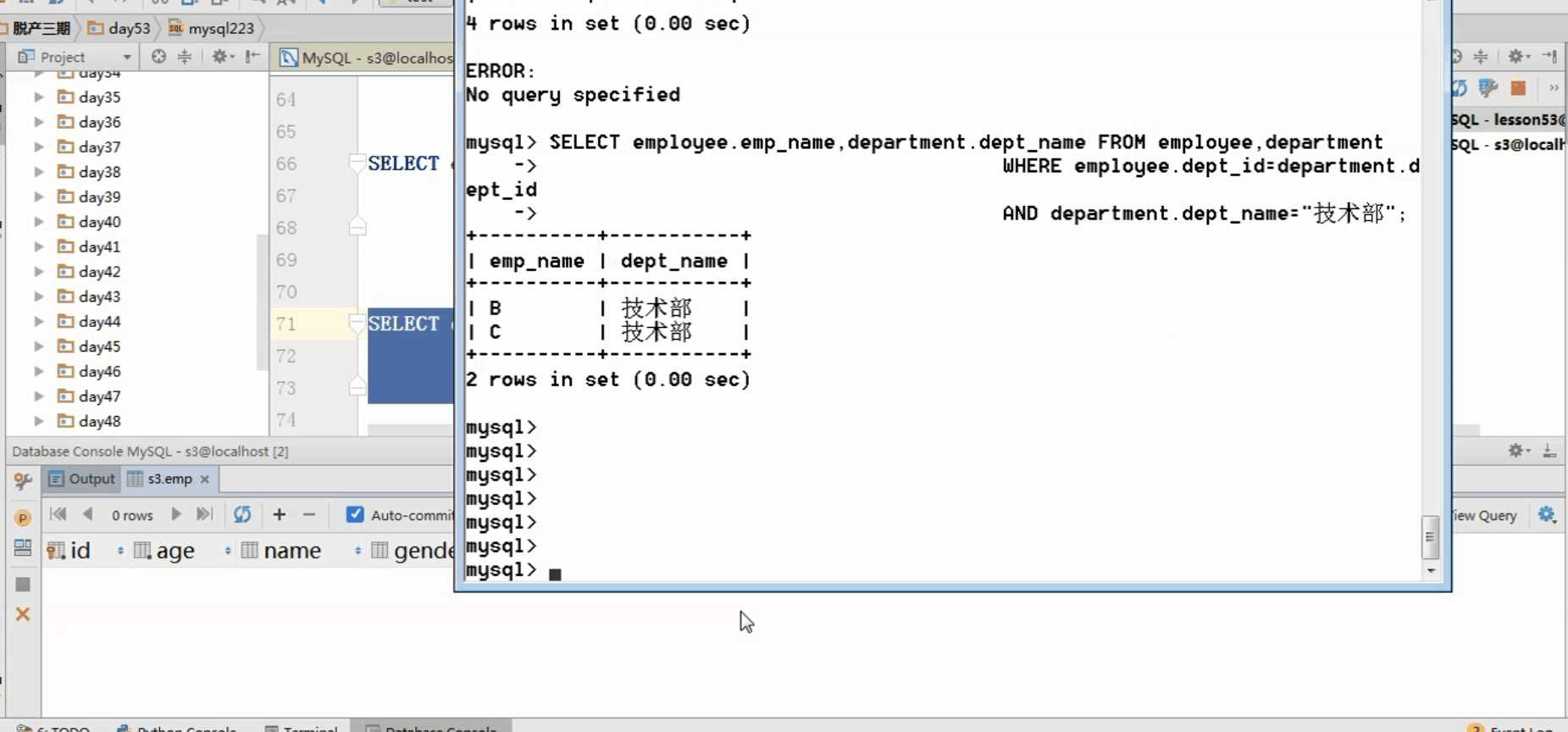Click the Project tree vertical scrollbar
Image resolution: width=1568 pixels, height=732 pixels.
click(x=261, y=302)
